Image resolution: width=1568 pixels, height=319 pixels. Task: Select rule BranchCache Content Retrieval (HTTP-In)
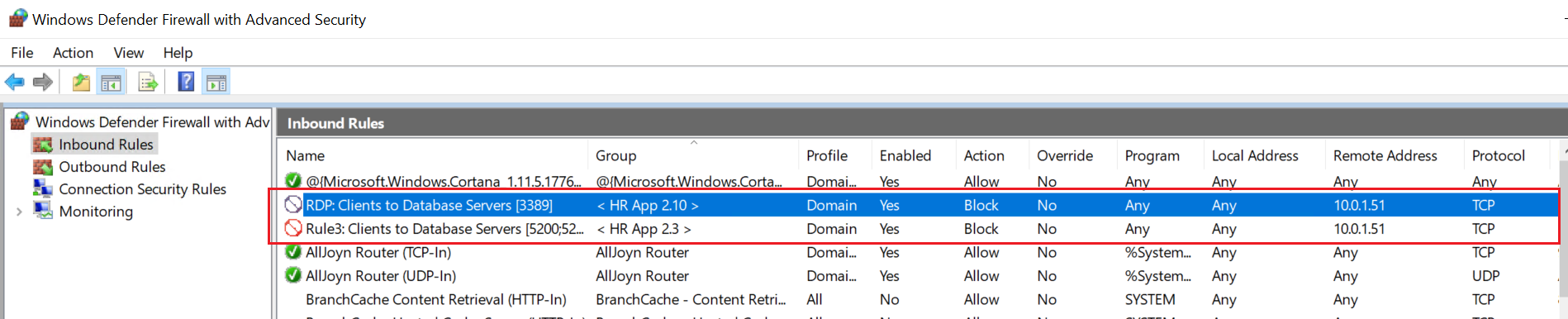pos(436,299)
